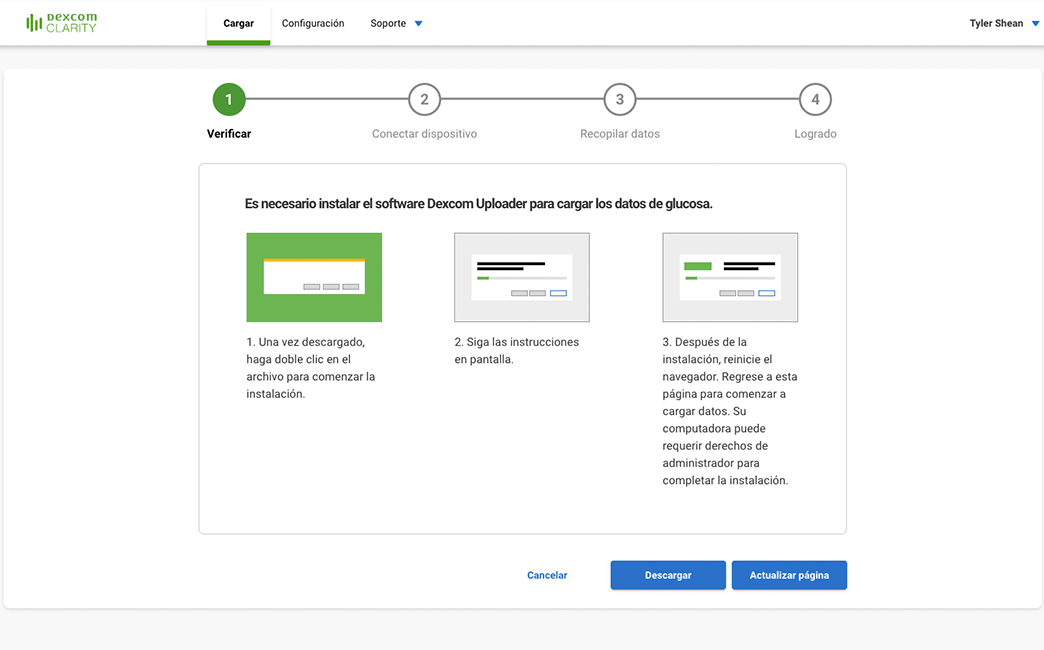Click the Soporte menu item
This screenshot has height=650, width=1044.
click(x=389, y=22)
